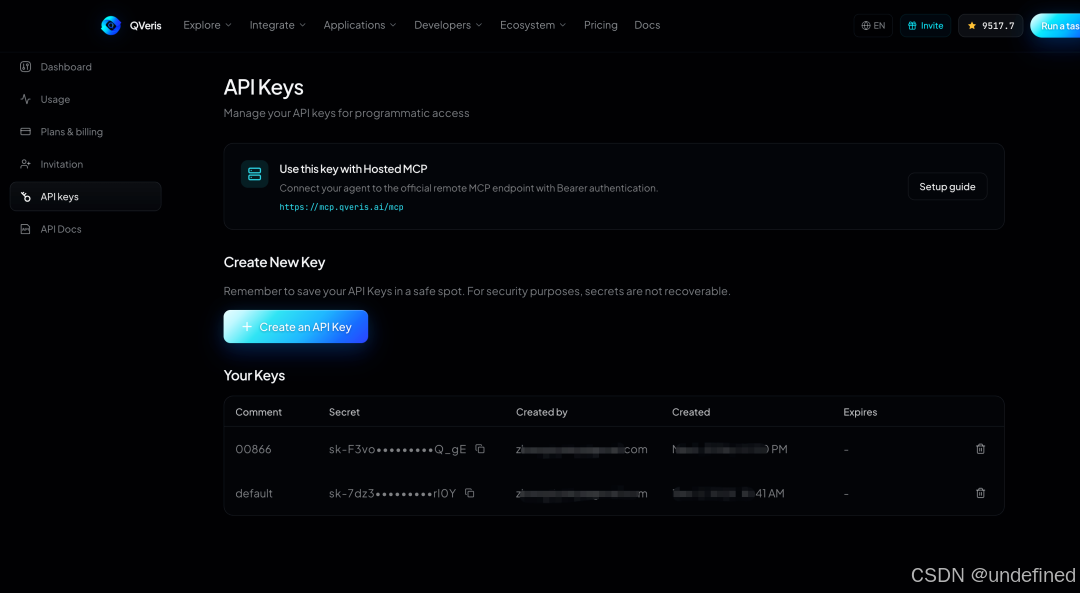The image size is (1080, 593).
Task: Select API keys in sidebar
Action: pyautogui.click(x=85, y=196)
